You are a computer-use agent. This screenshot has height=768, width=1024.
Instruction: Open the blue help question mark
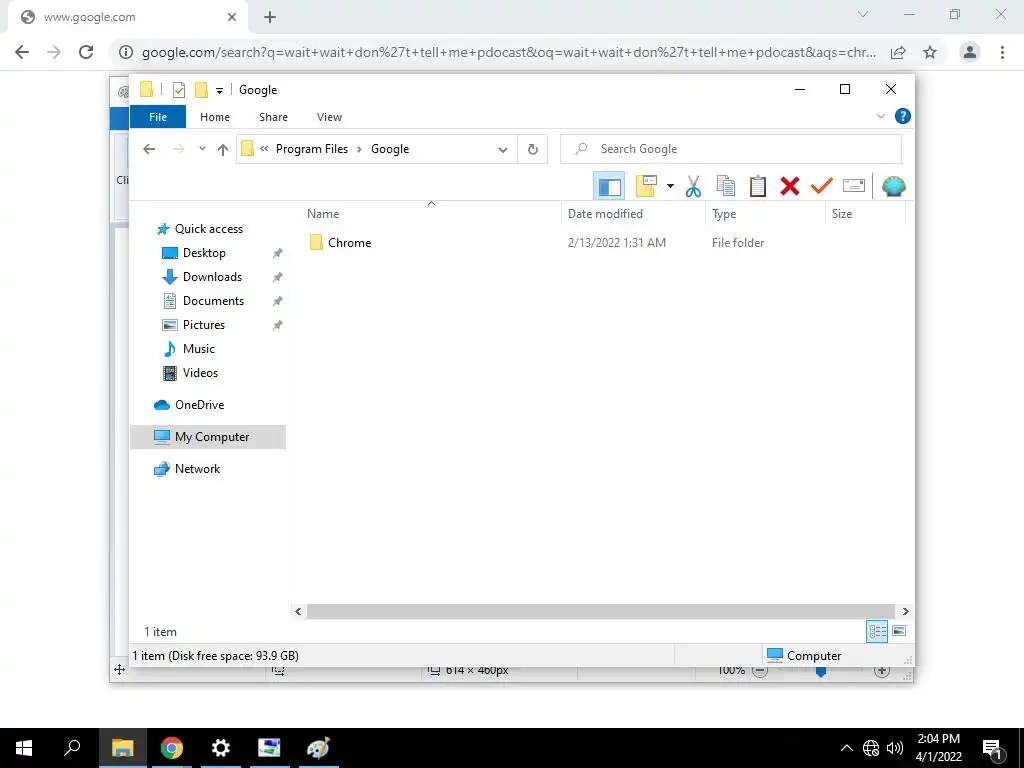[903, 116]
